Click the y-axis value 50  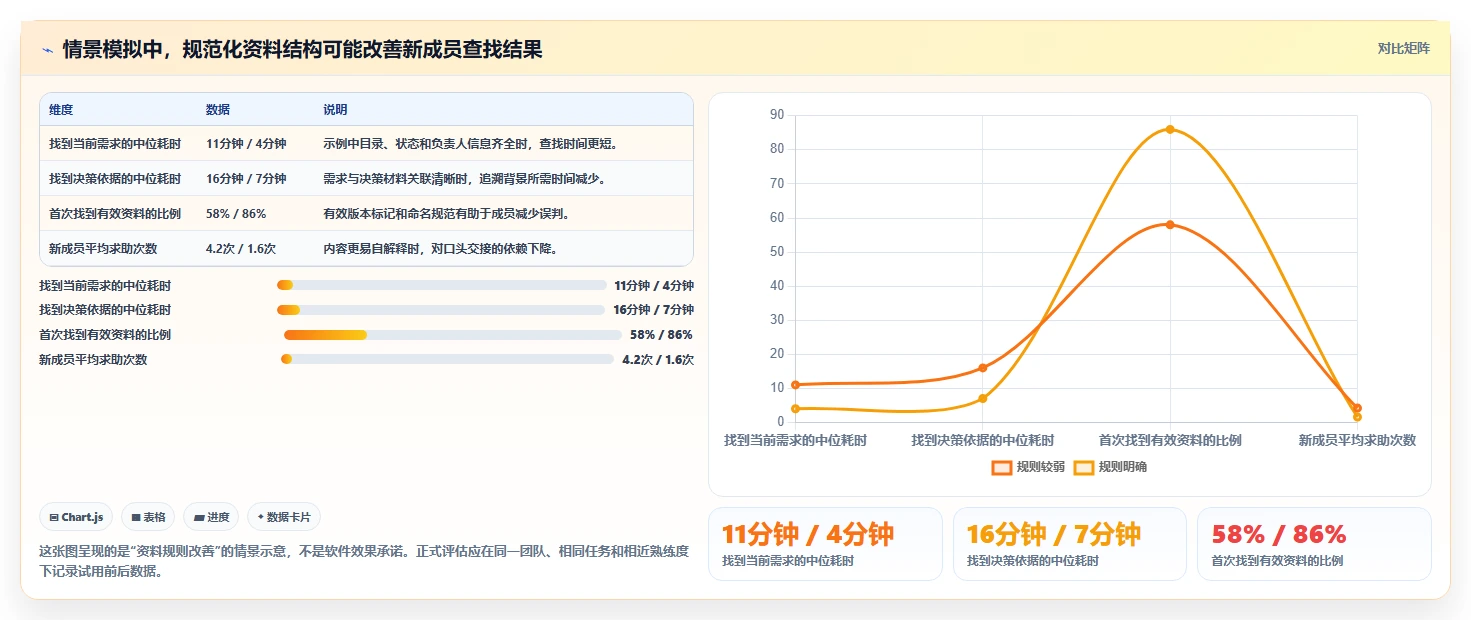[x=777, y=252]
